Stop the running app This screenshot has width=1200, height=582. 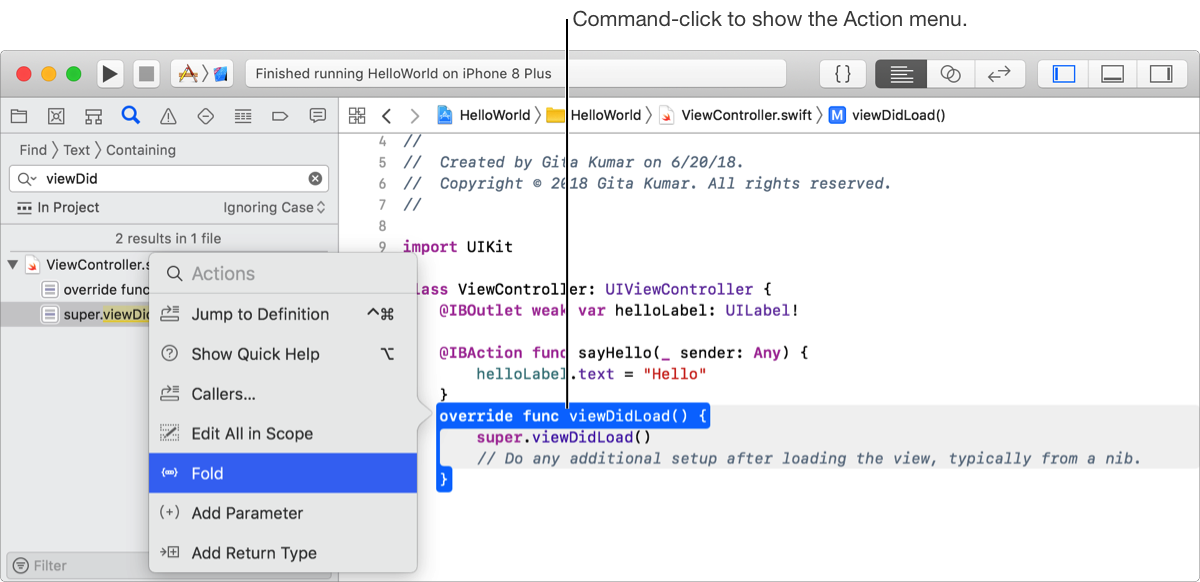[x=147, y=73]
